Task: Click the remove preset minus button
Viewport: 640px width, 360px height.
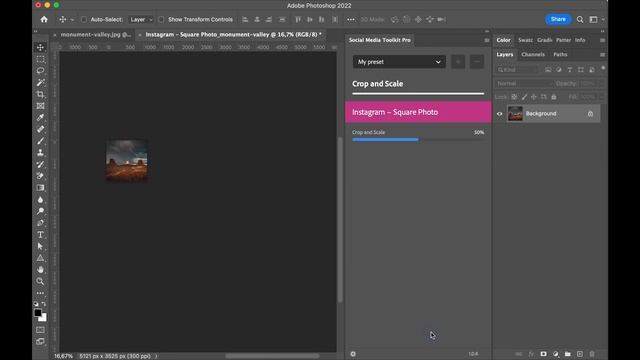Action: coord(477,62)
